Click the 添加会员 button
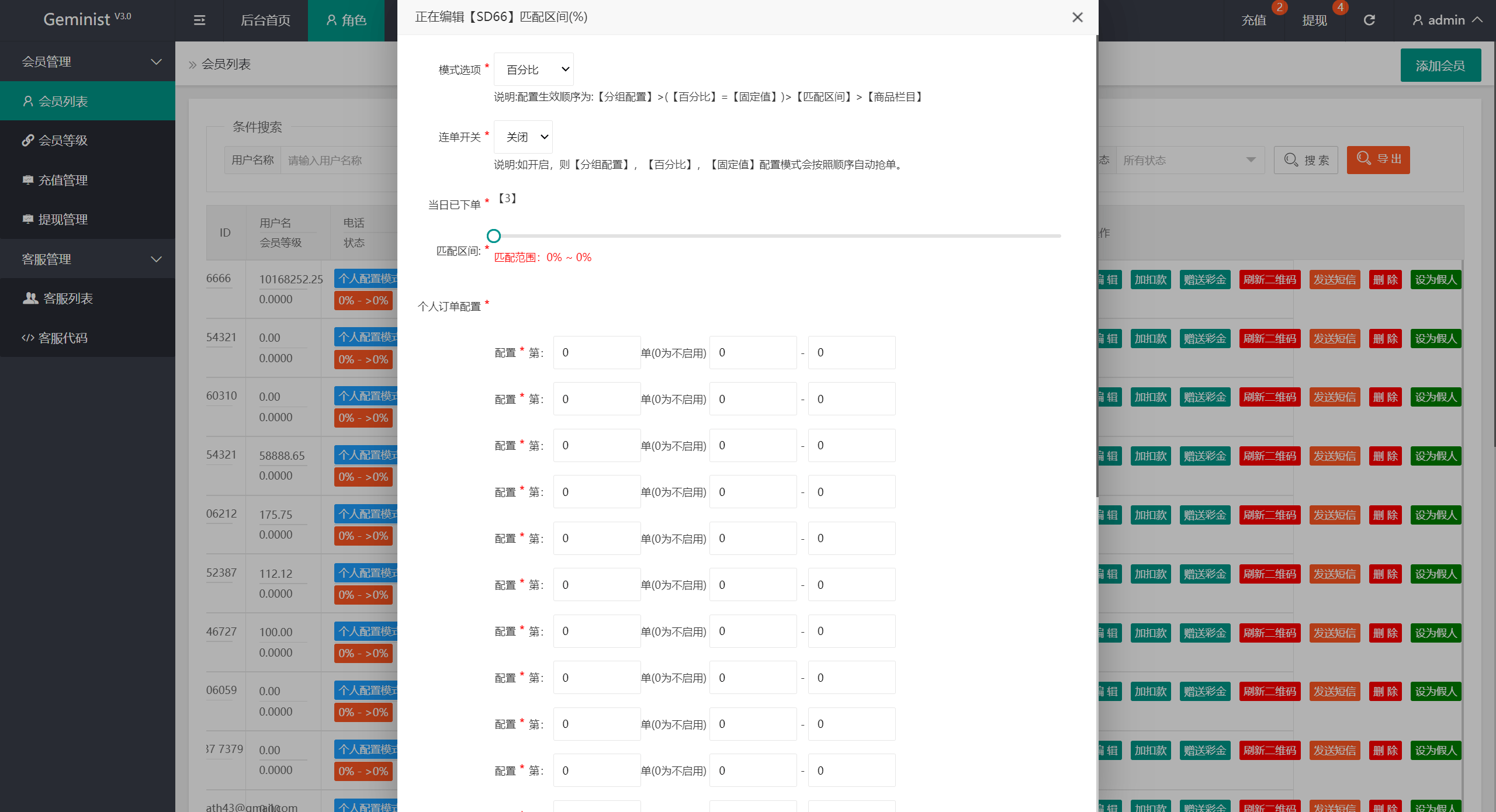The image size is (1496, 812). point(1440,65)
